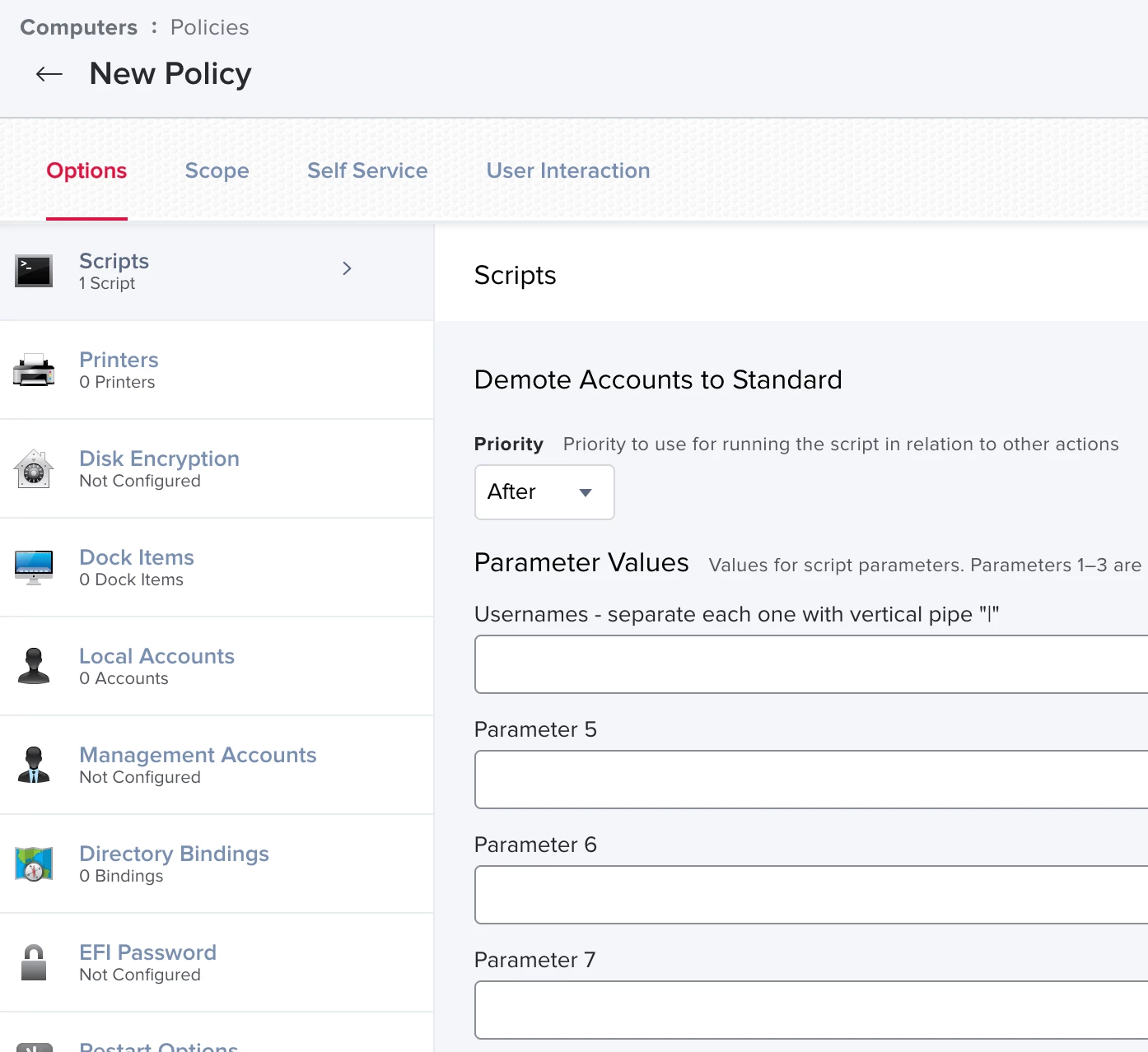
Task: Open the EFI Password payload link
Action: point(147,952)
